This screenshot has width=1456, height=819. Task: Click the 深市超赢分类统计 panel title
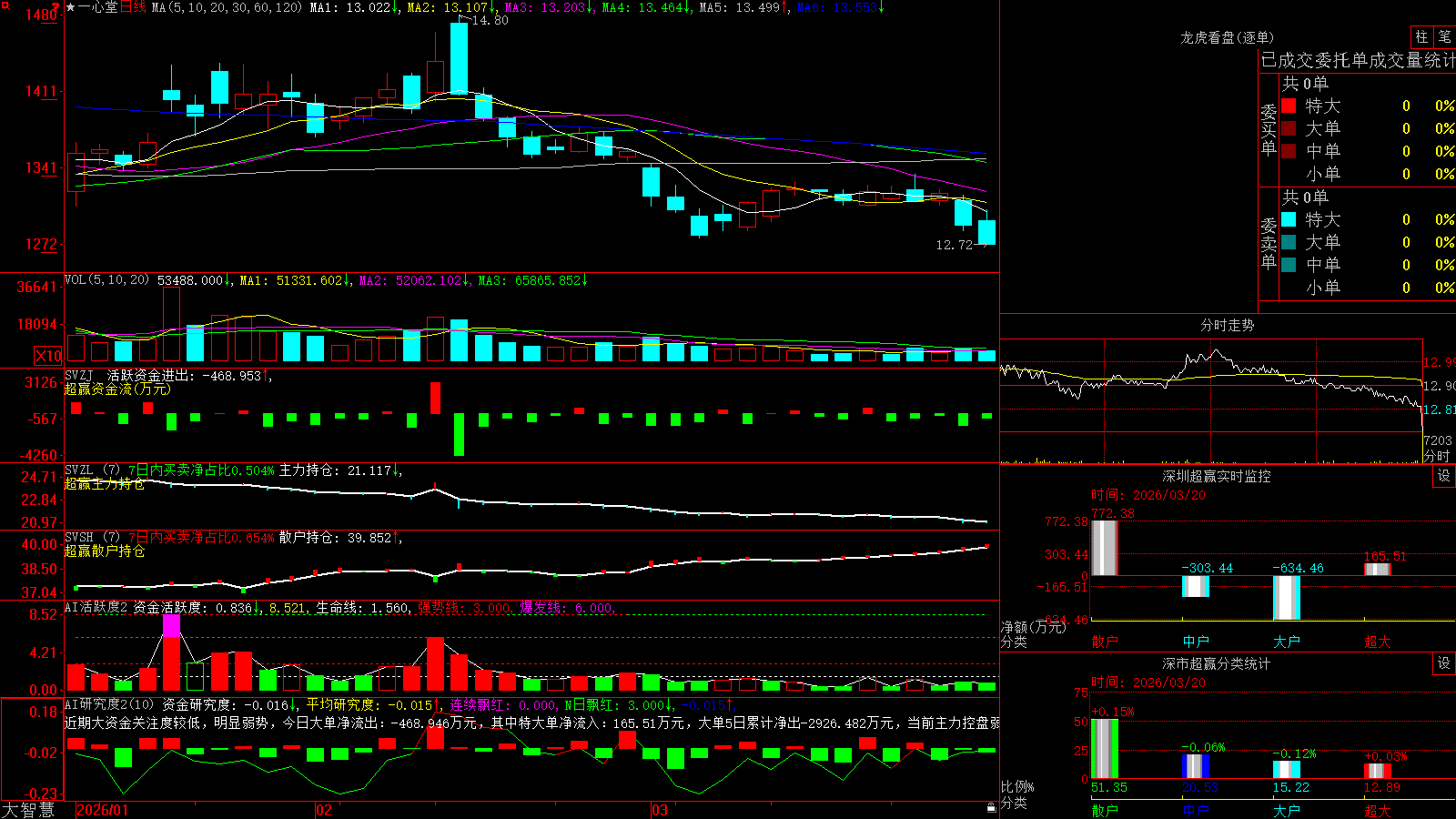tap(1217, 663)
